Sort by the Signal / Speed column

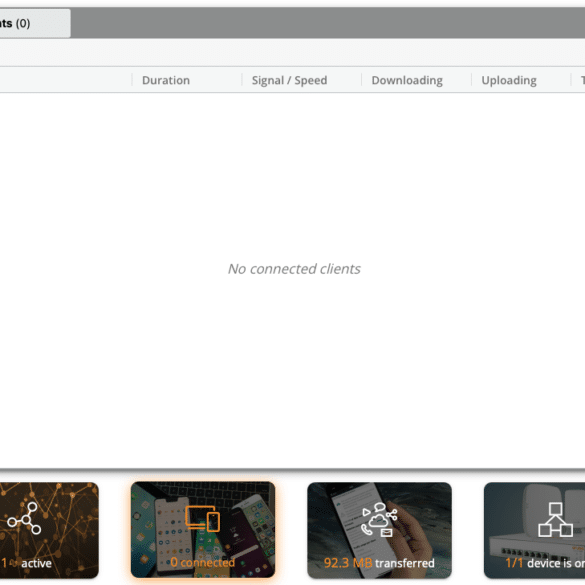[x=289, y=80]
